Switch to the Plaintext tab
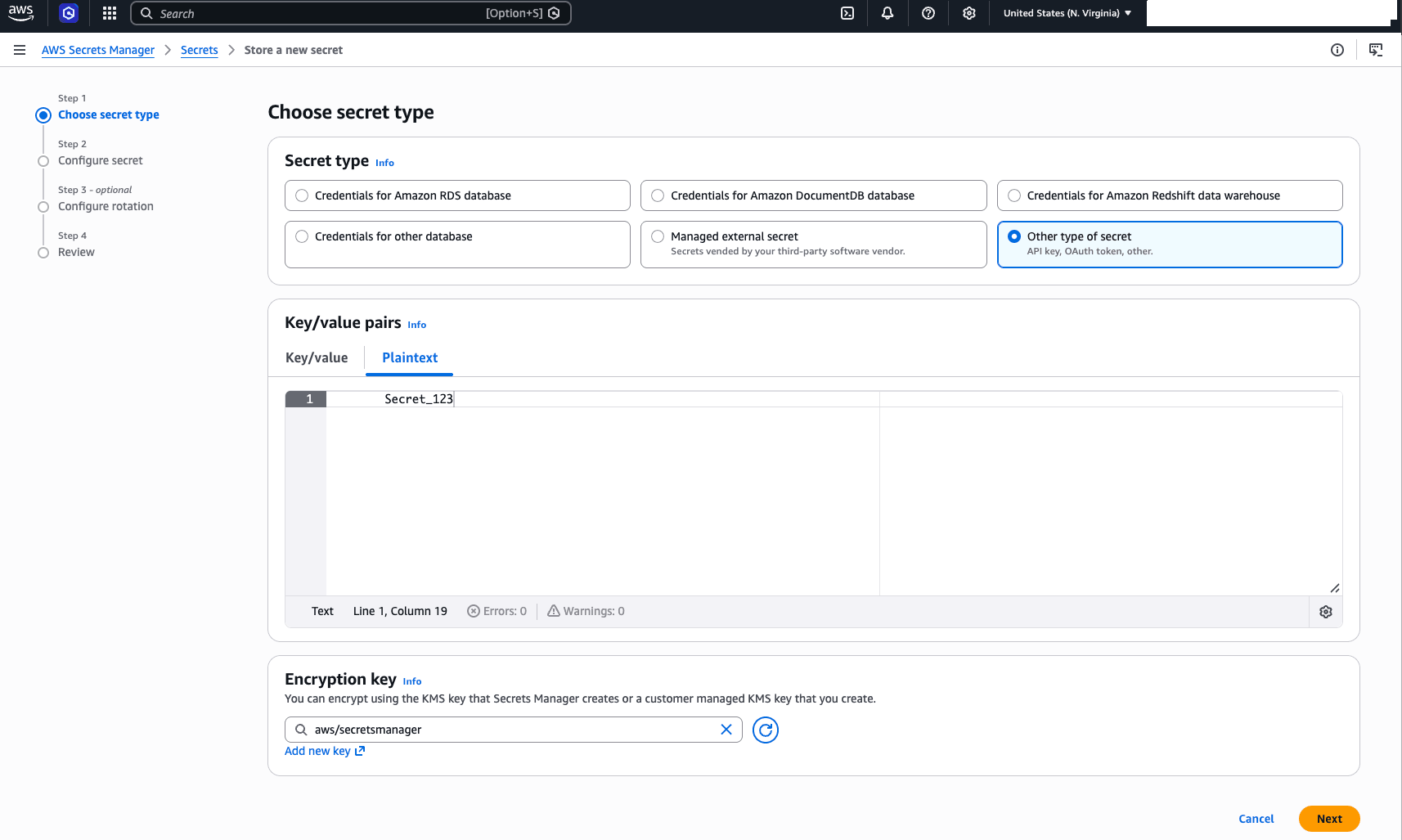 pyautogui.click(x=410, y=357)
